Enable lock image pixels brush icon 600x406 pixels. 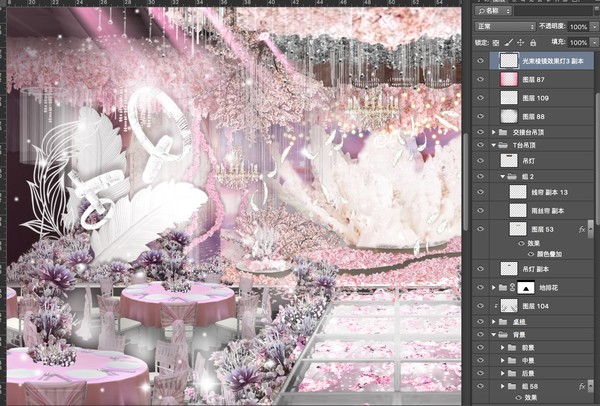point(508,42)
